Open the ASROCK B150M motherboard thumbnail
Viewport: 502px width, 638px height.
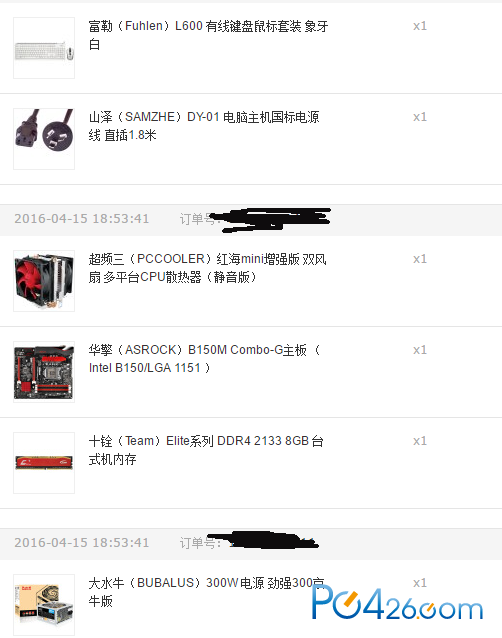click(x=44, y=372)
